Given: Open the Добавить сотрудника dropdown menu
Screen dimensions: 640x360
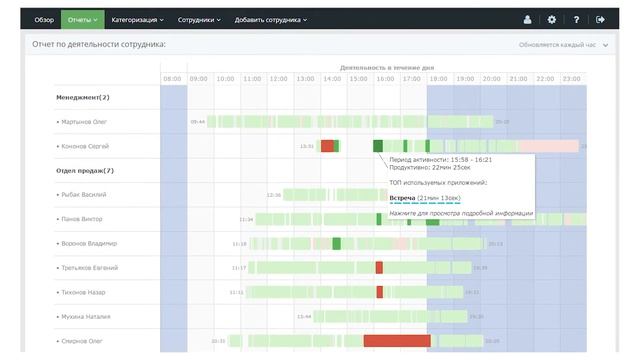Looking at the screenshot, I should point(271,20).
